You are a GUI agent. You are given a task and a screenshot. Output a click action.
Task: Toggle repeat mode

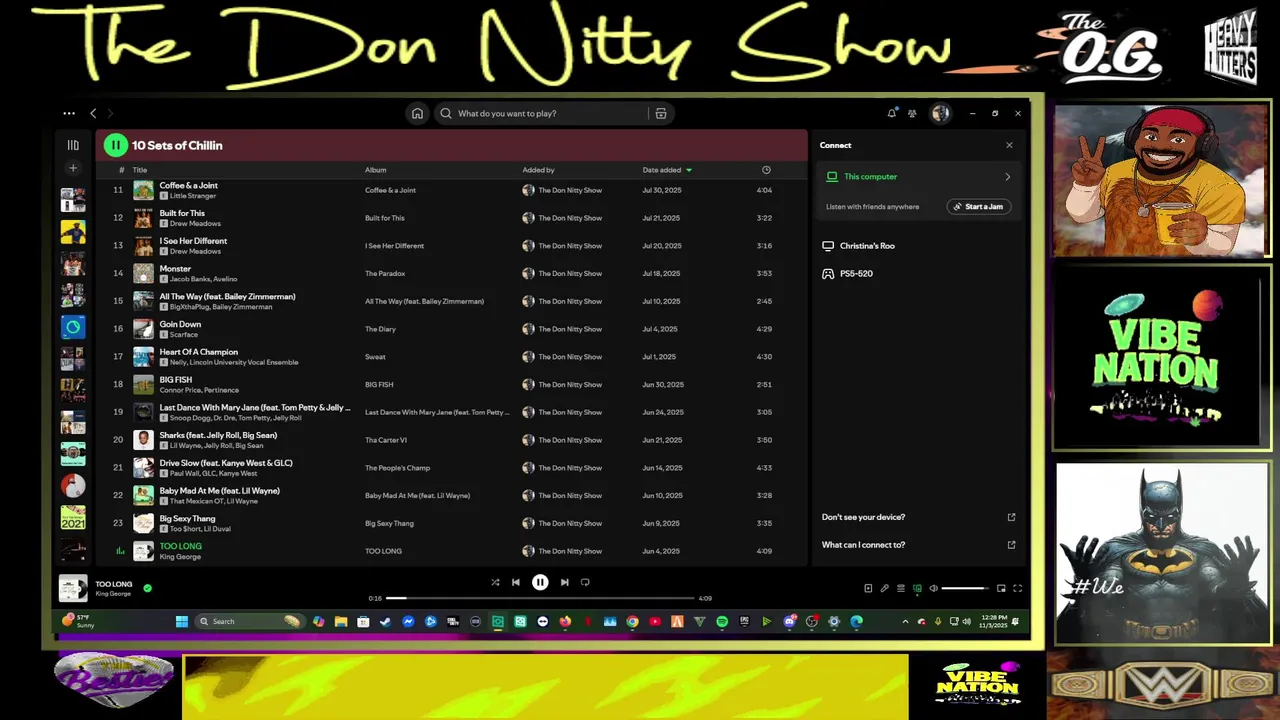585,582
